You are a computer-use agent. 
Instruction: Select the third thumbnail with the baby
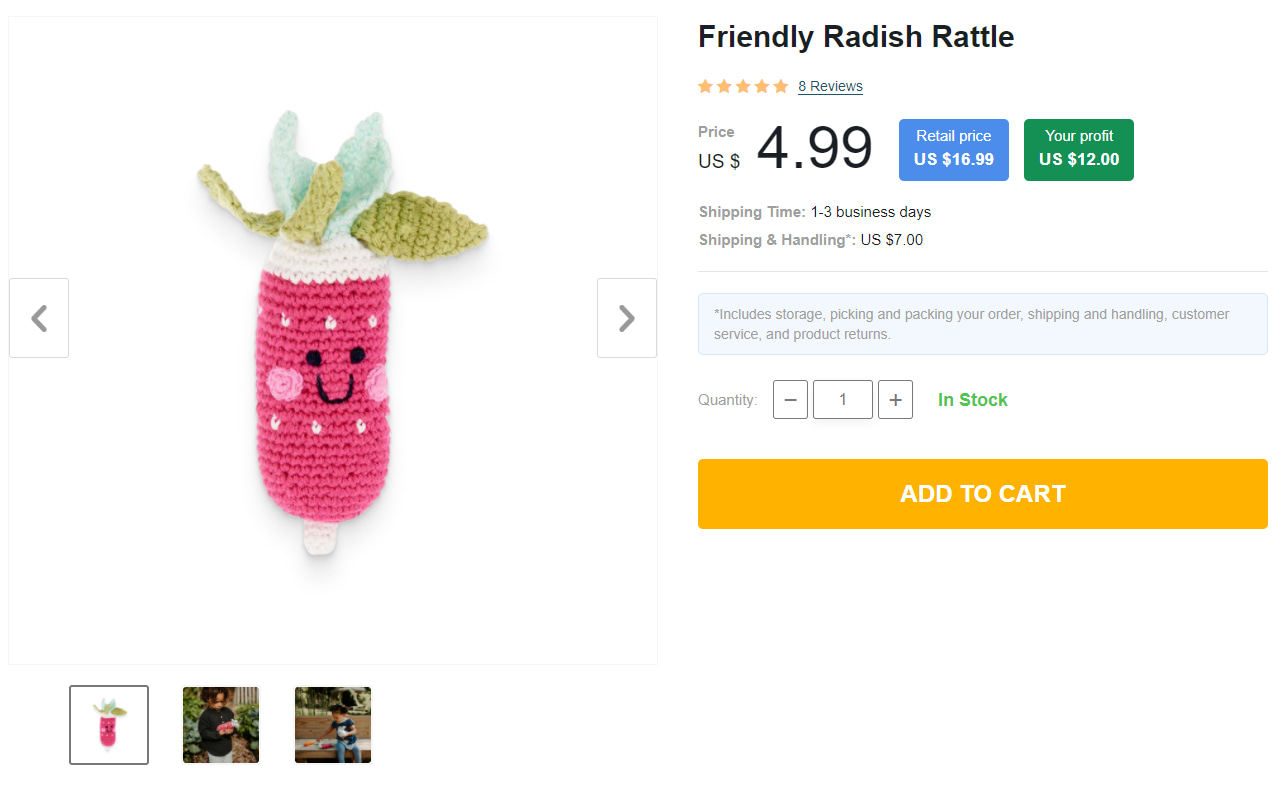click(332, 724)
